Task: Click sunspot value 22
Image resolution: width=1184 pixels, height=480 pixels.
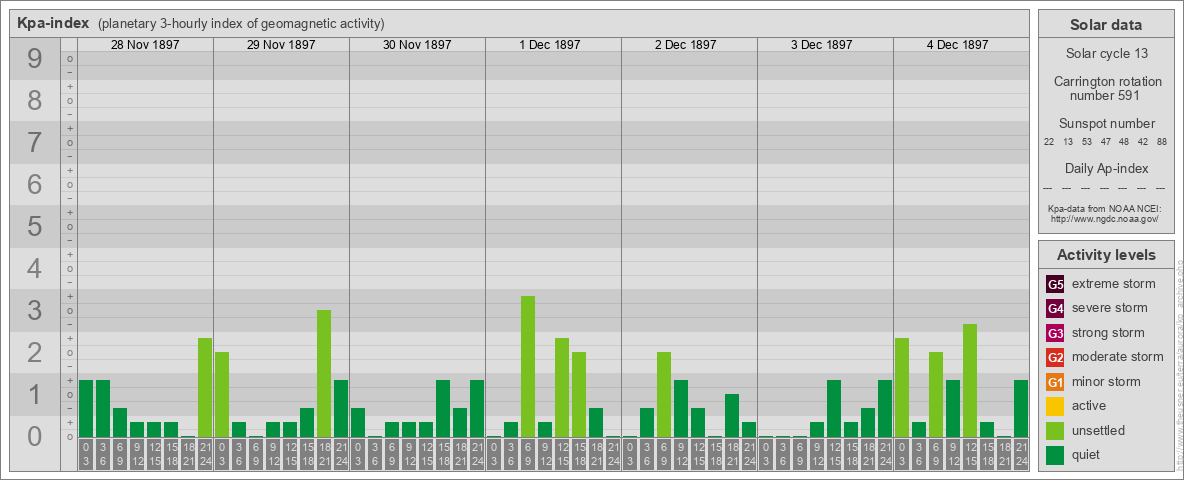Action: point(1049,142)
